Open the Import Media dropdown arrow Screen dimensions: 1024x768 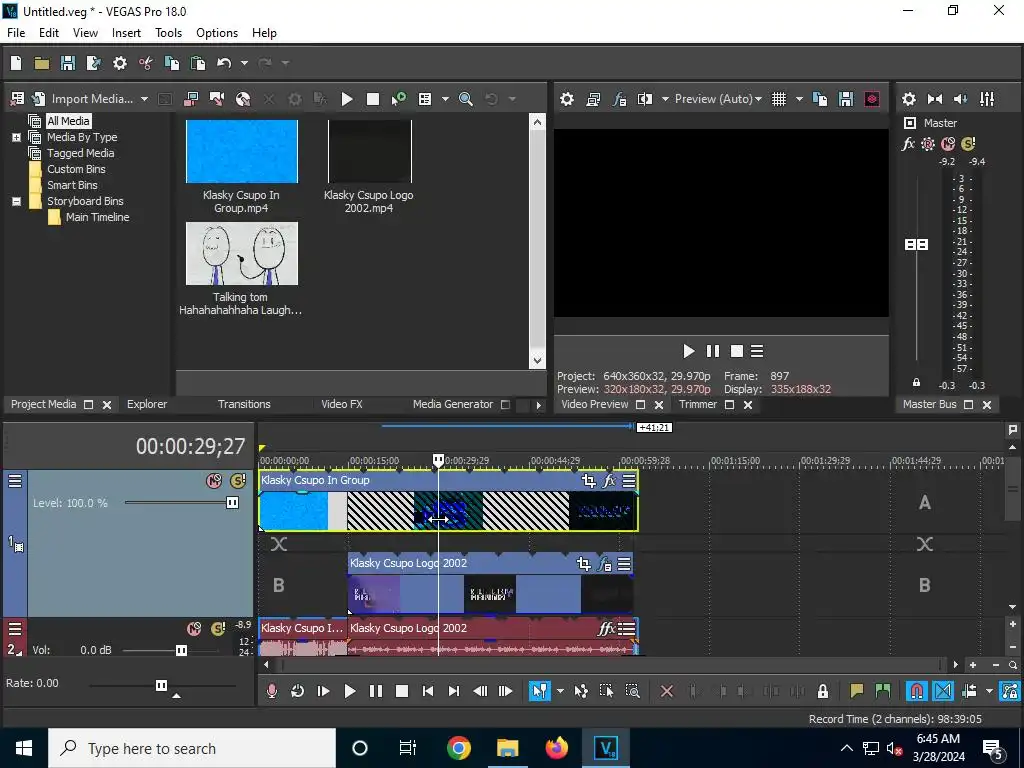[144, 99]
